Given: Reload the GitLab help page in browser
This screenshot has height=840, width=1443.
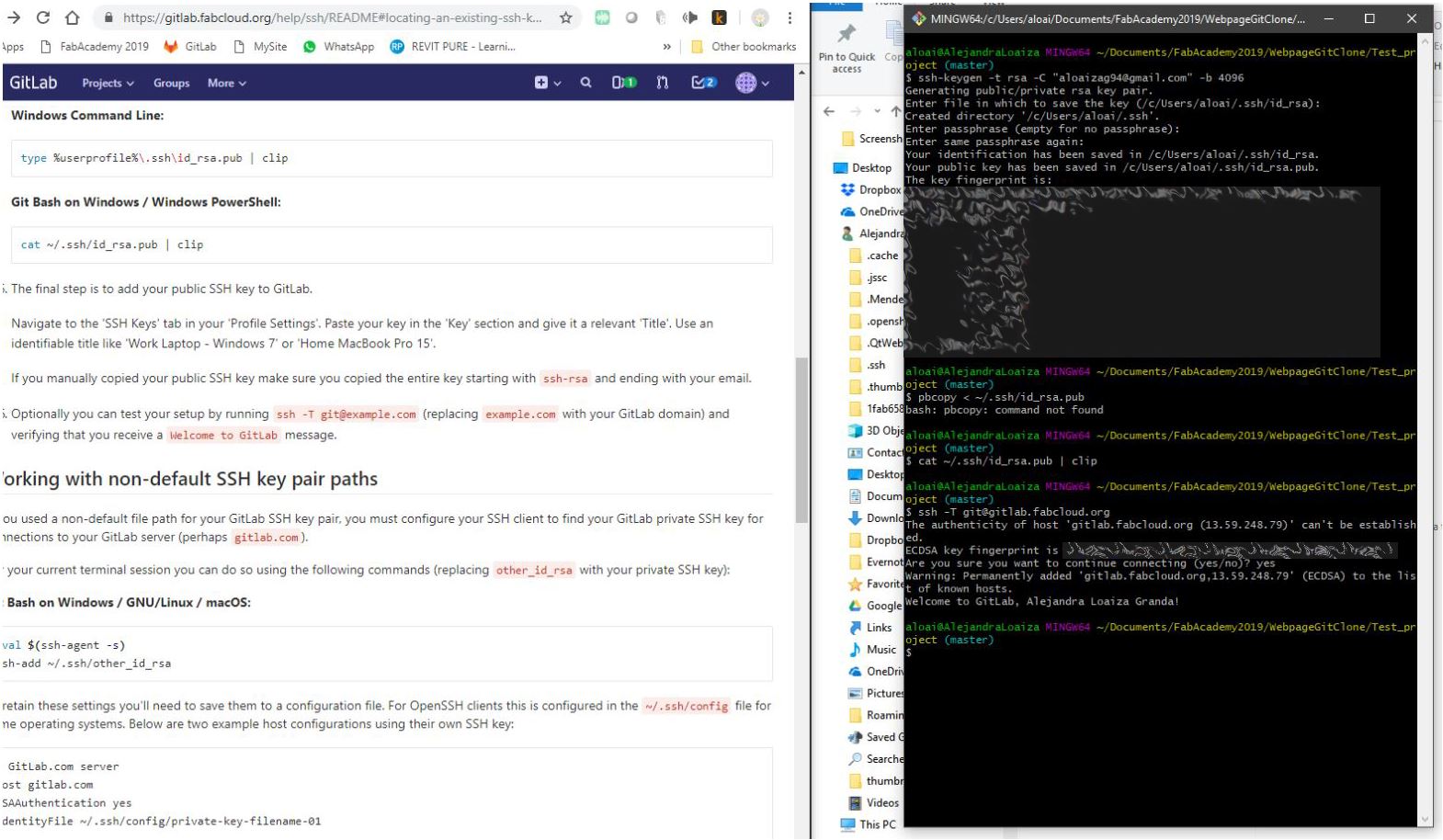Looking at the screenshot, I should (43, 17).
